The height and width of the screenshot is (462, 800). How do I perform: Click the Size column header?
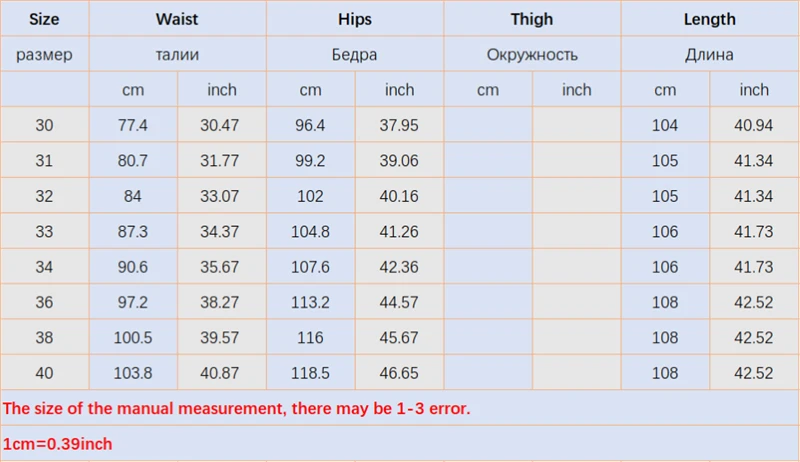click(44, 19)
